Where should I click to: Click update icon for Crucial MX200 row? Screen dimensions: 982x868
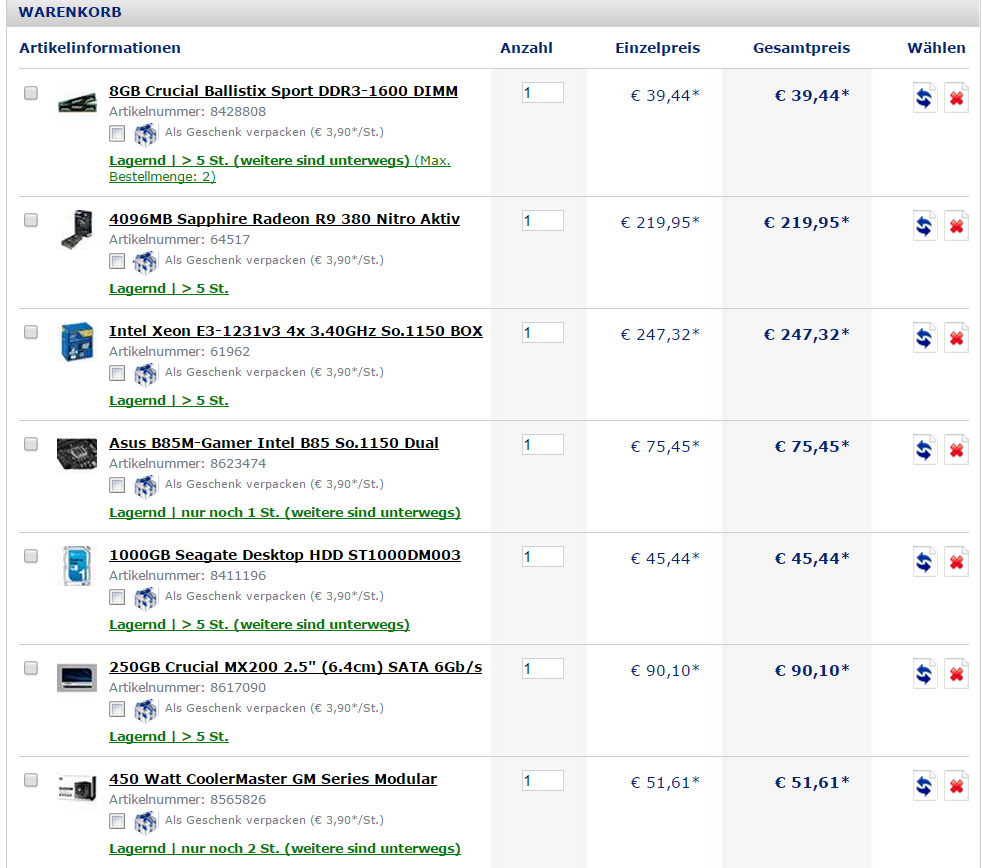pos(924,674)
